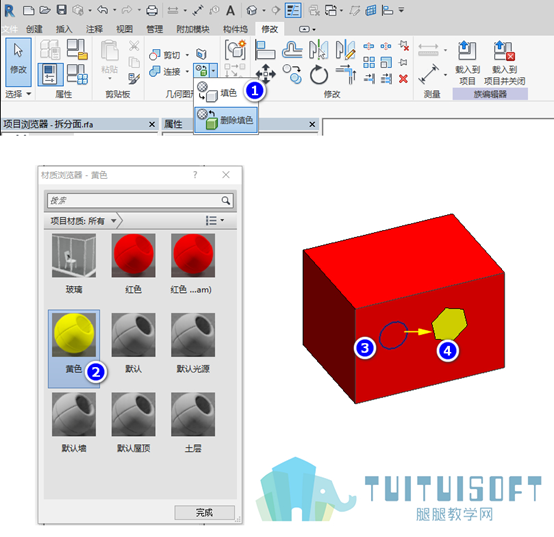Select the Copy tool
554x537 pixels.
point(292,74)
